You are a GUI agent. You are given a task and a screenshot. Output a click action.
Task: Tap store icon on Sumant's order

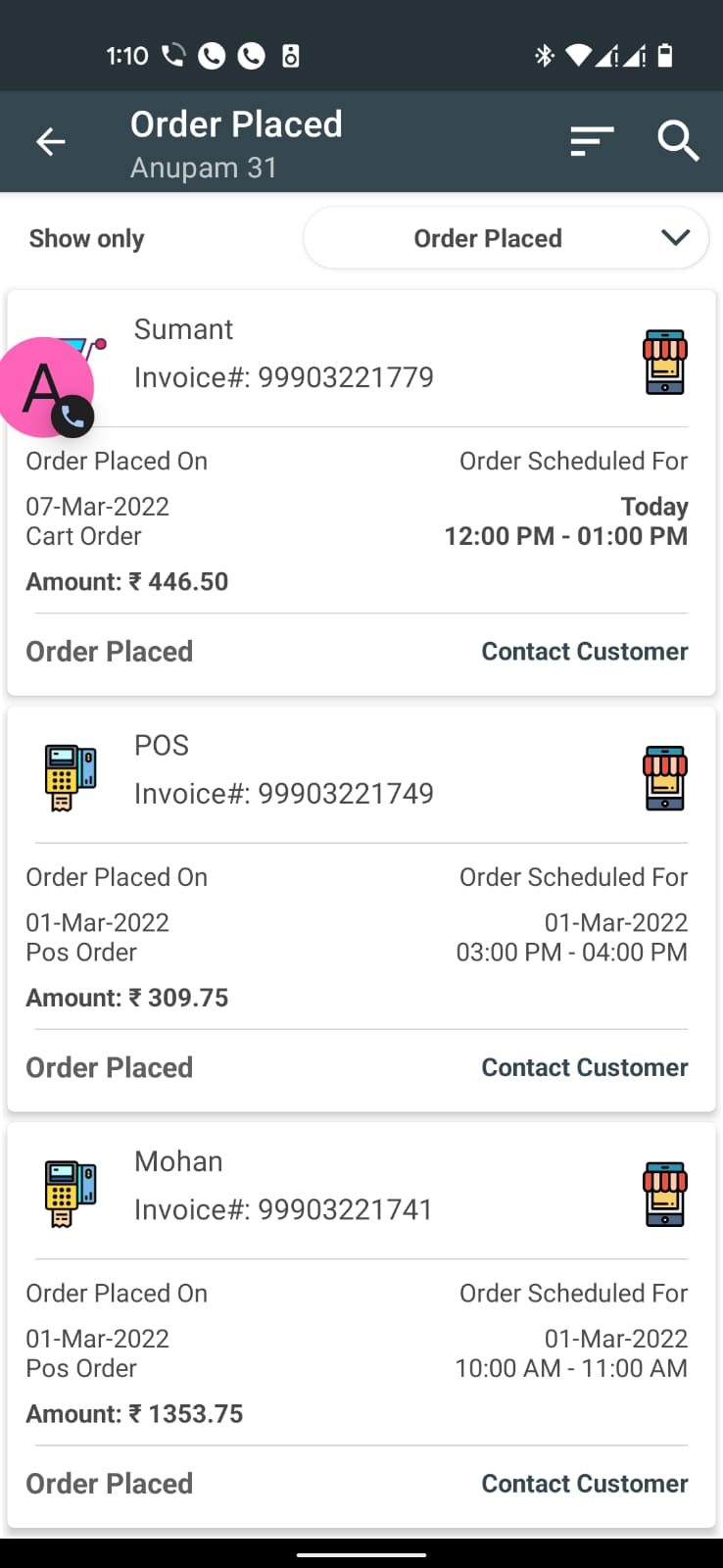tap(665, 362)
